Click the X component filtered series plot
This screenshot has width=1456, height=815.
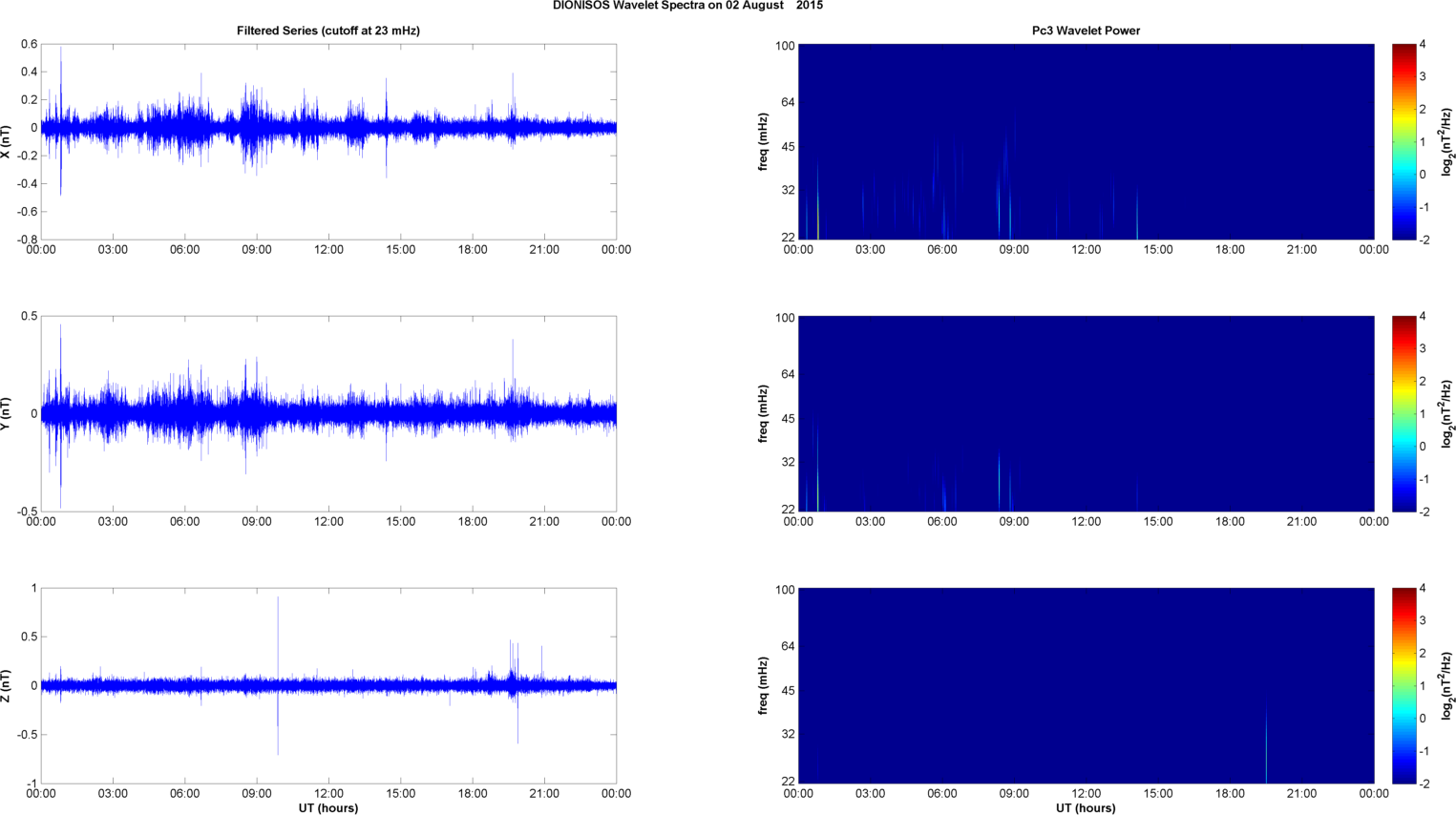click(328, 142)
